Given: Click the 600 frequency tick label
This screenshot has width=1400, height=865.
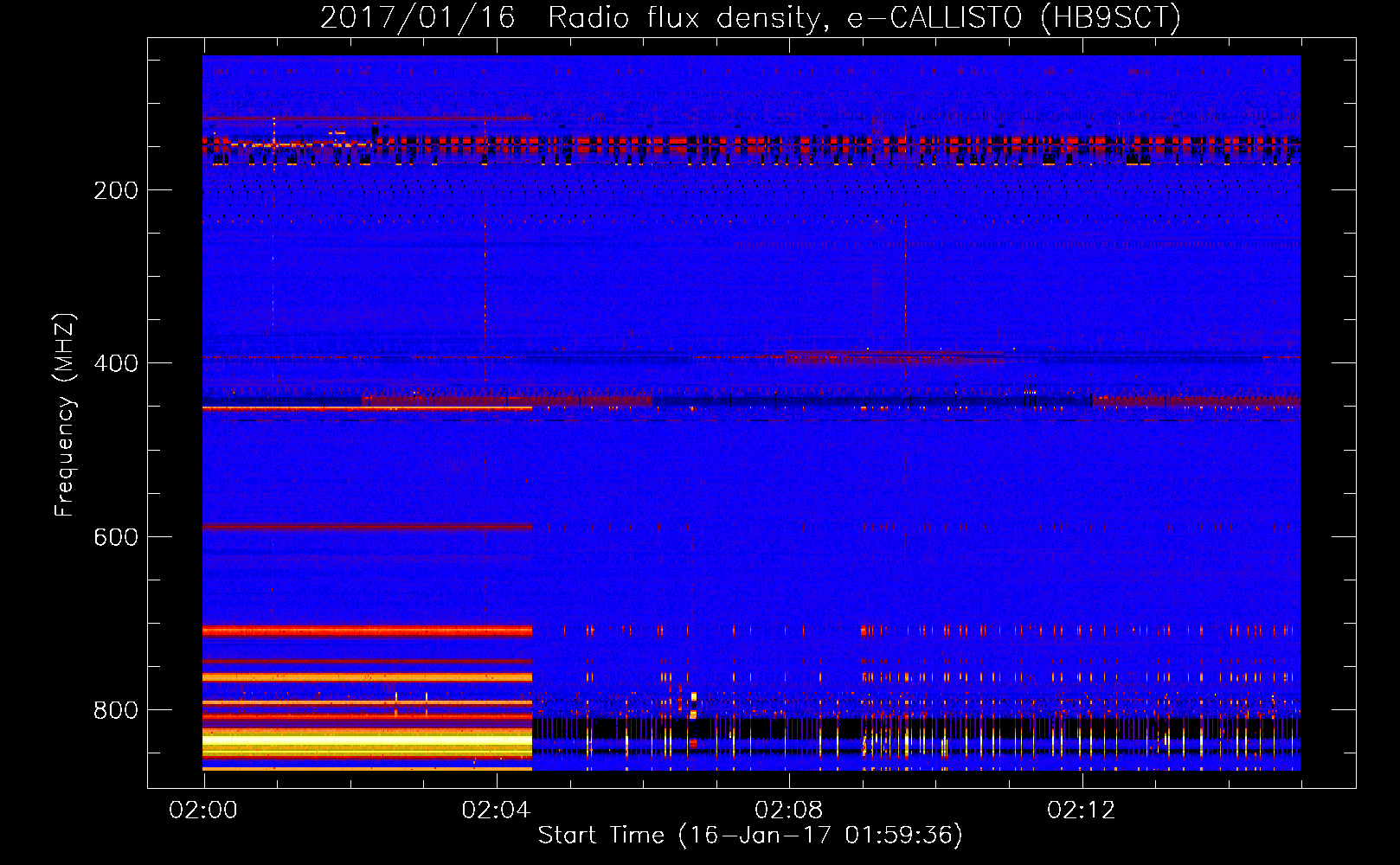Looking at the screenshot, I should coord(116,537).
